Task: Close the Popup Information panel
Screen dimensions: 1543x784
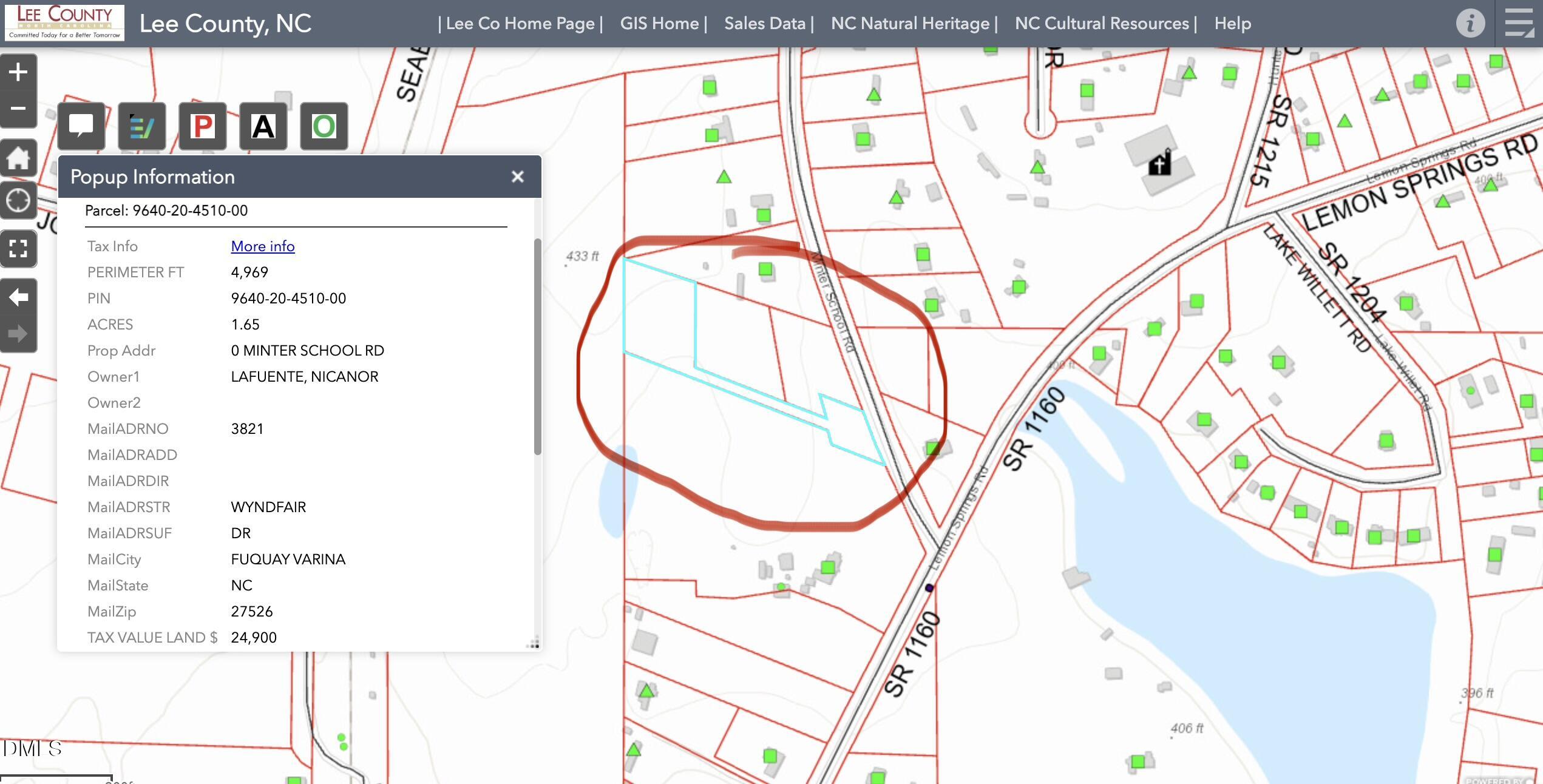Action: [517, 177]
